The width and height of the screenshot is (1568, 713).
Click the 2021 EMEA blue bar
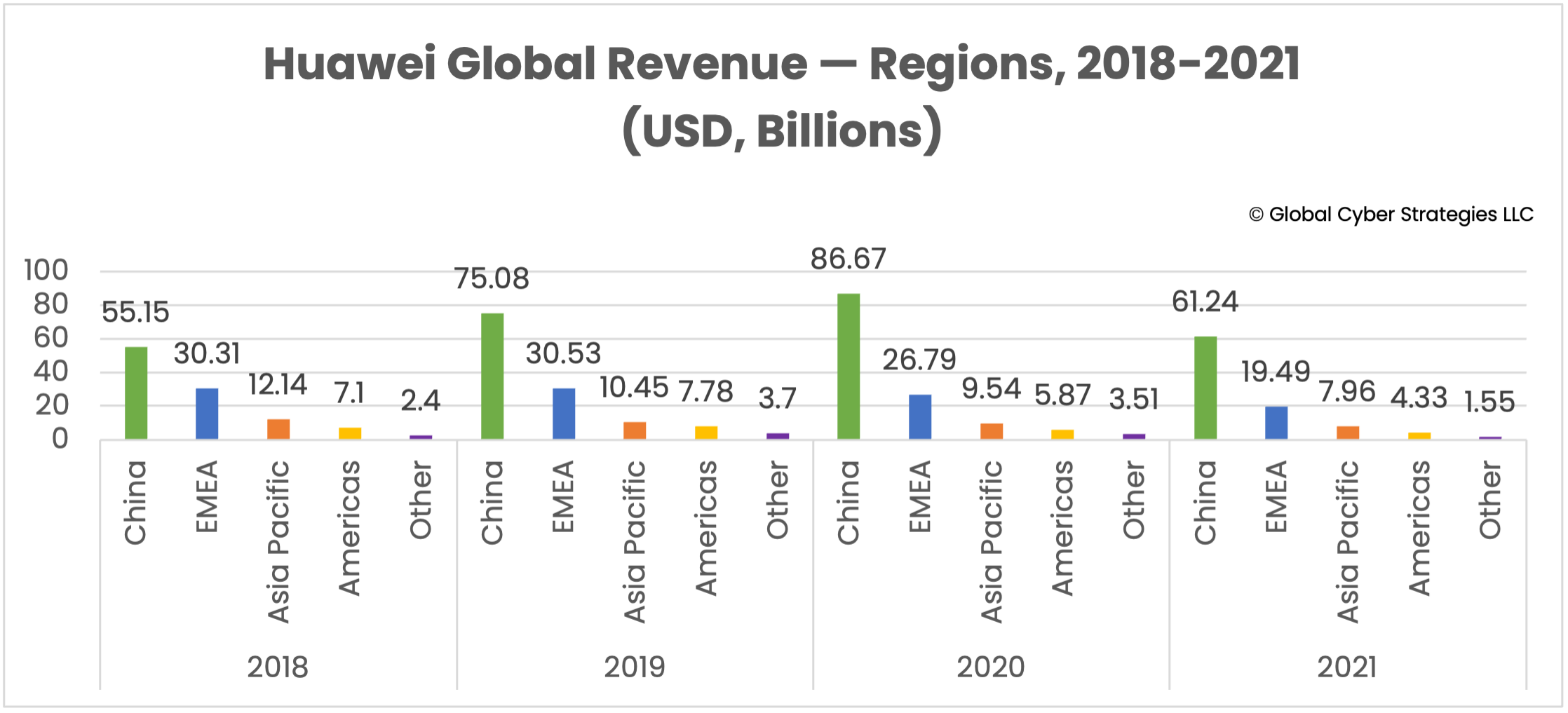click(x=1276, y=423)
